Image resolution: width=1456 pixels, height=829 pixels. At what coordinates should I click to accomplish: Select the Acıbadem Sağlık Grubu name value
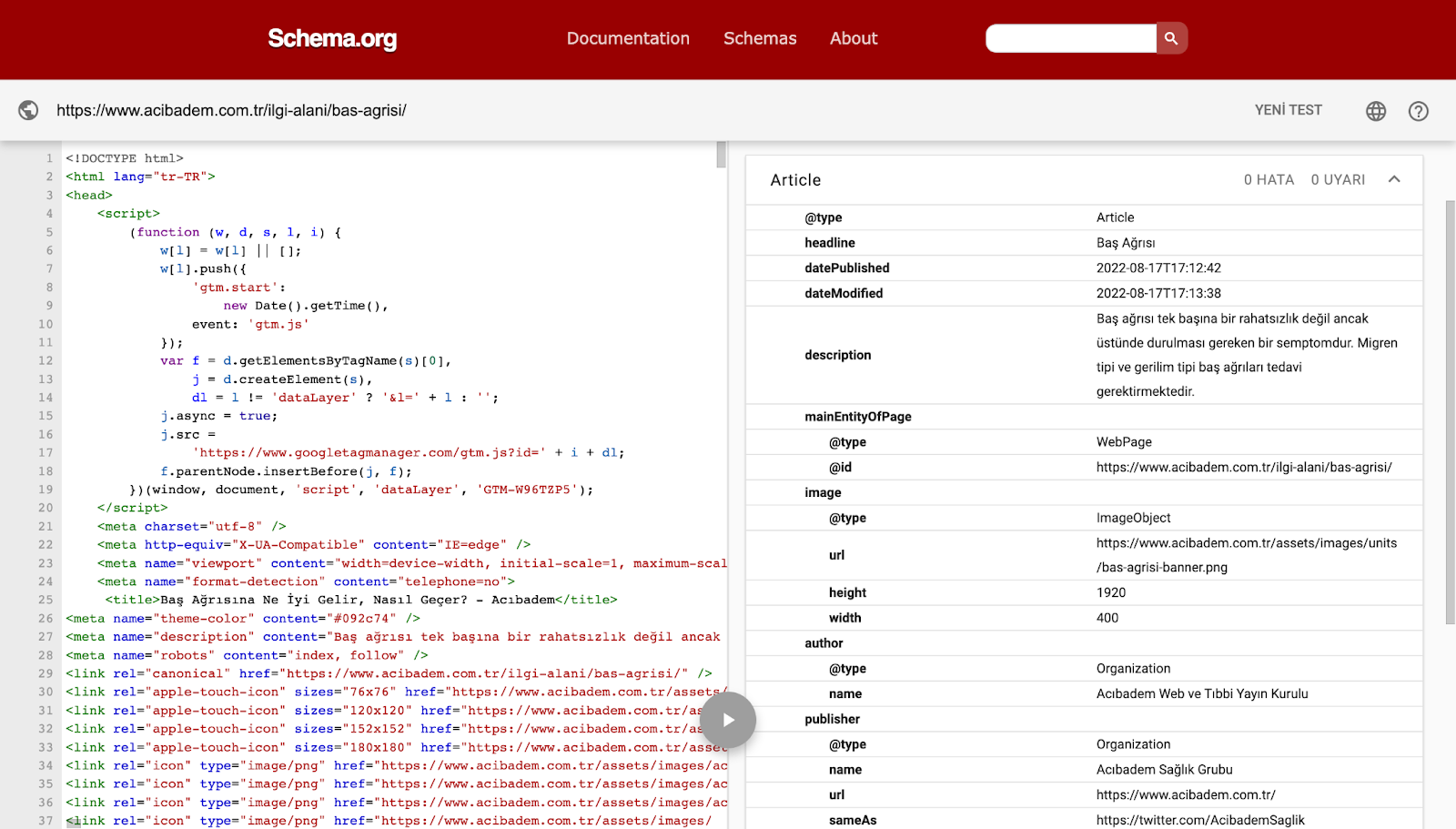pos(1164,769)
